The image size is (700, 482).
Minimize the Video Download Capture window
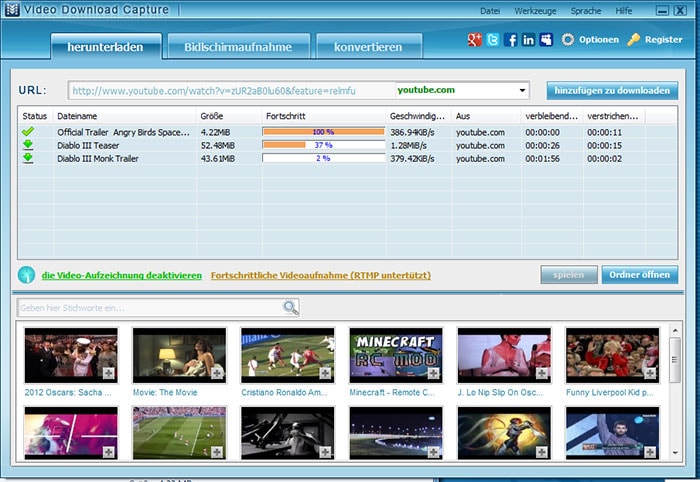662,10
